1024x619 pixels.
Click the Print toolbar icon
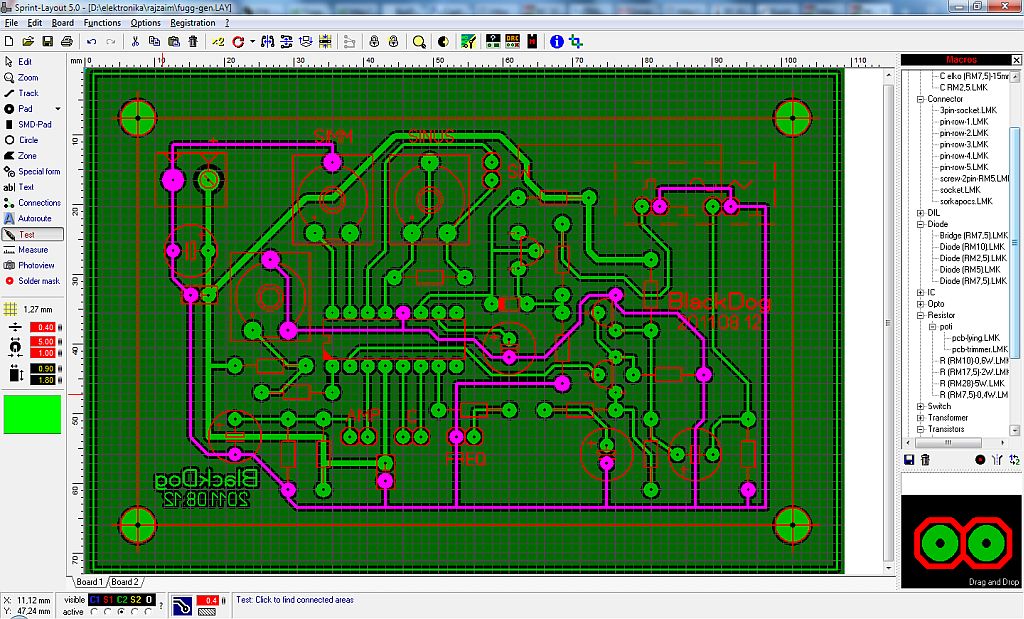[x=66, y=42]
